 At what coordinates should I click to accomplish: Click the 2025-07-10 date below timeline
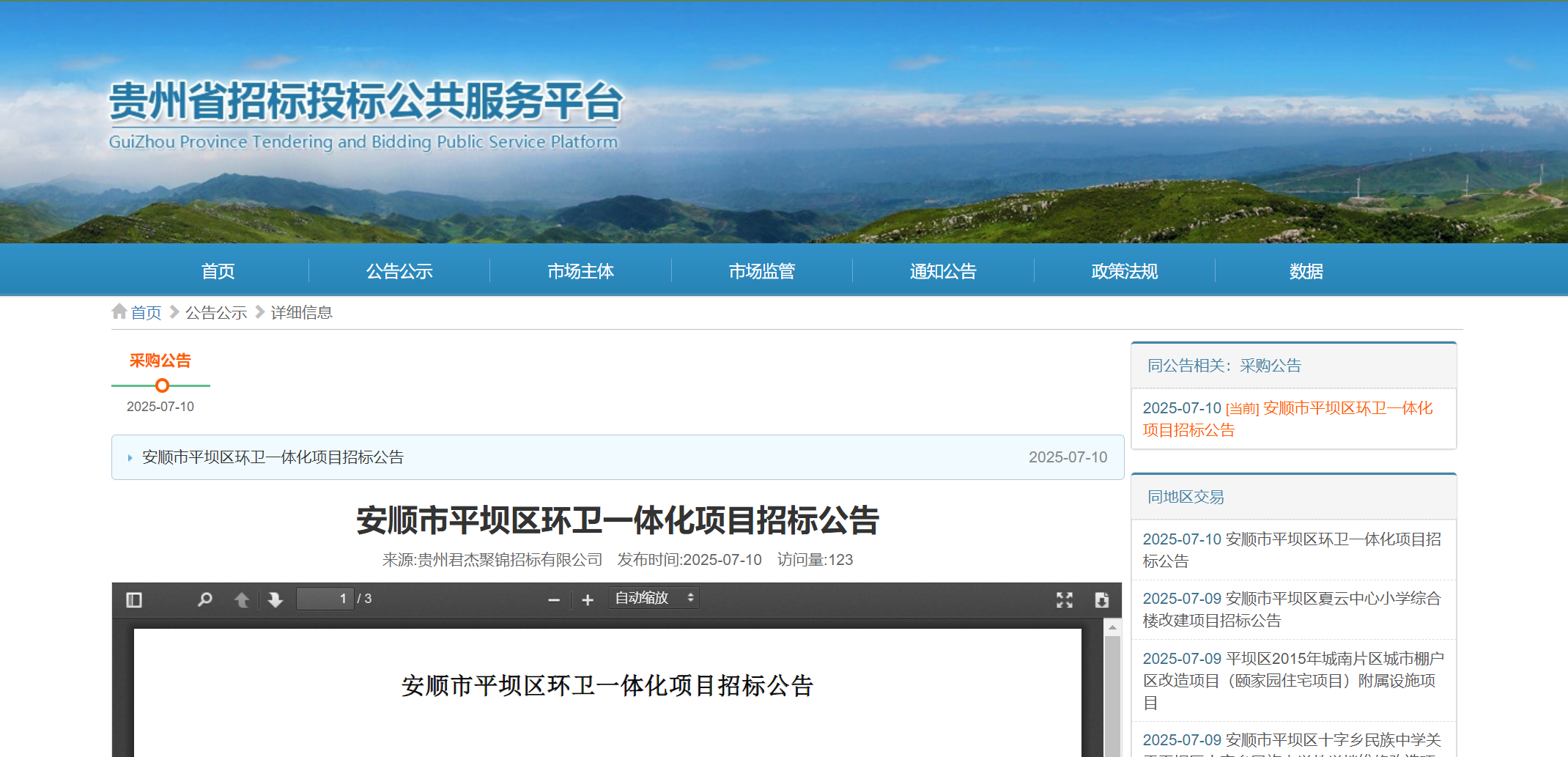160,407
